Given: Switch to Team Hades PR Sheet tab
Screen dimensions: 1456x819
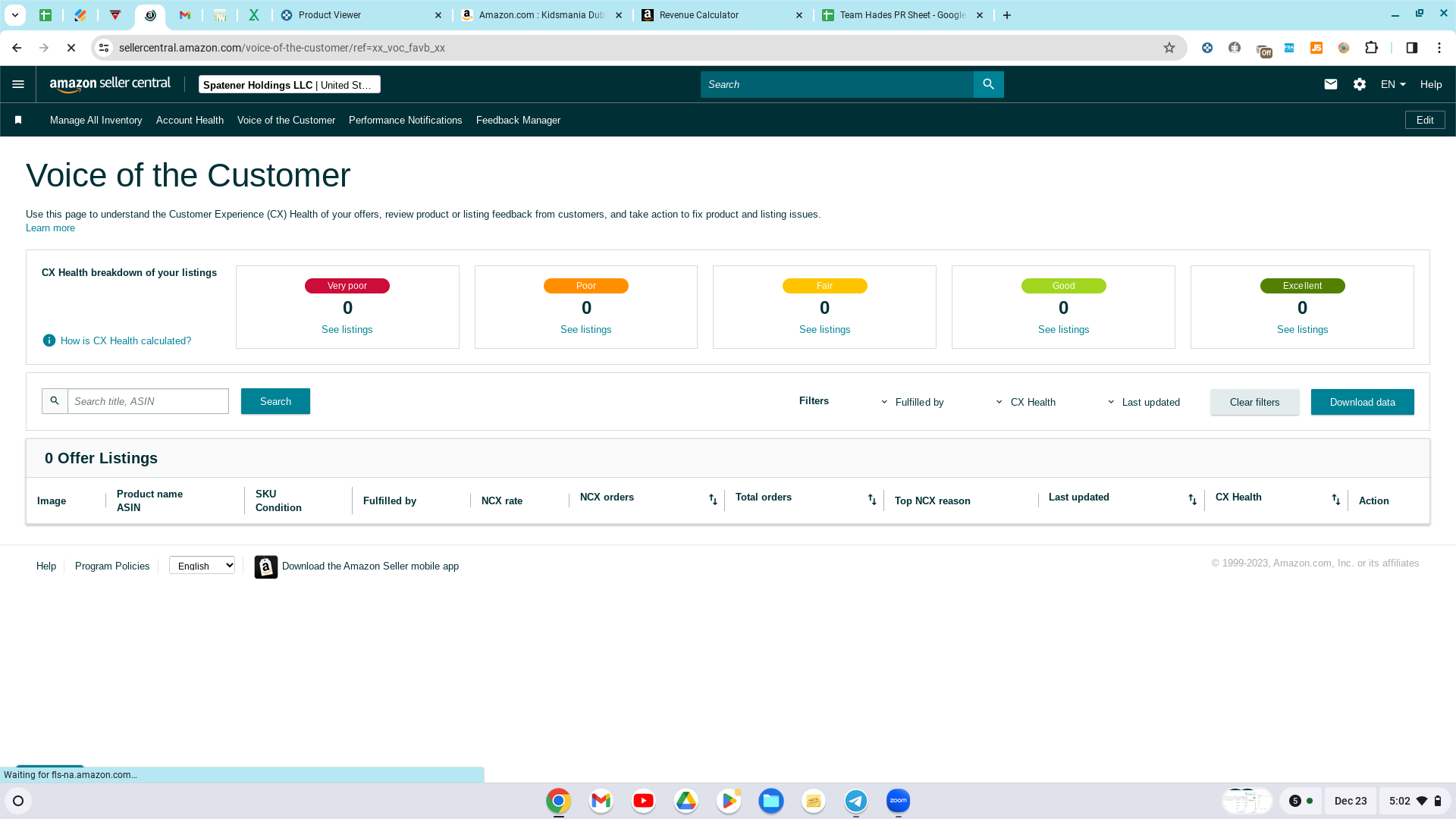Looking at the screenshot, I should [902, 15].
